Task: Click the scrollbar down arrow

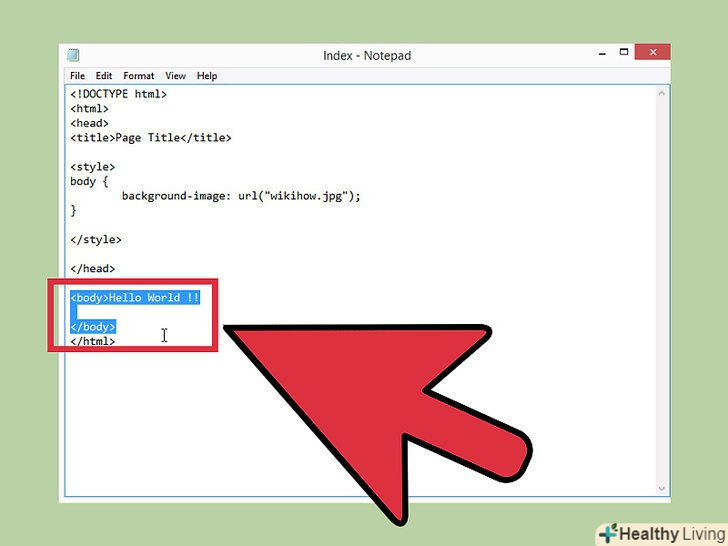Action: click(x=661, y=488)
